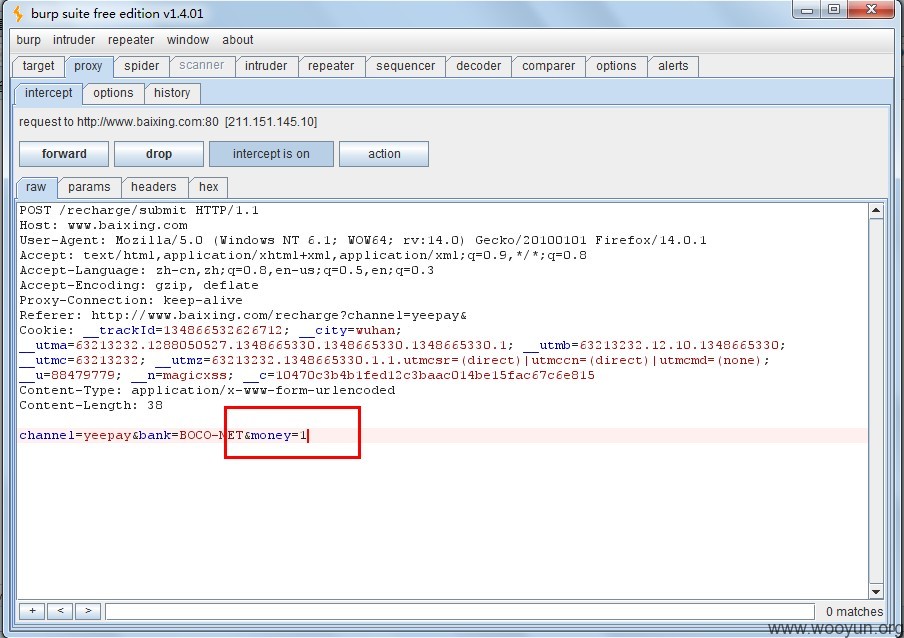Minimize the Burp Suite window

[807, 10]
